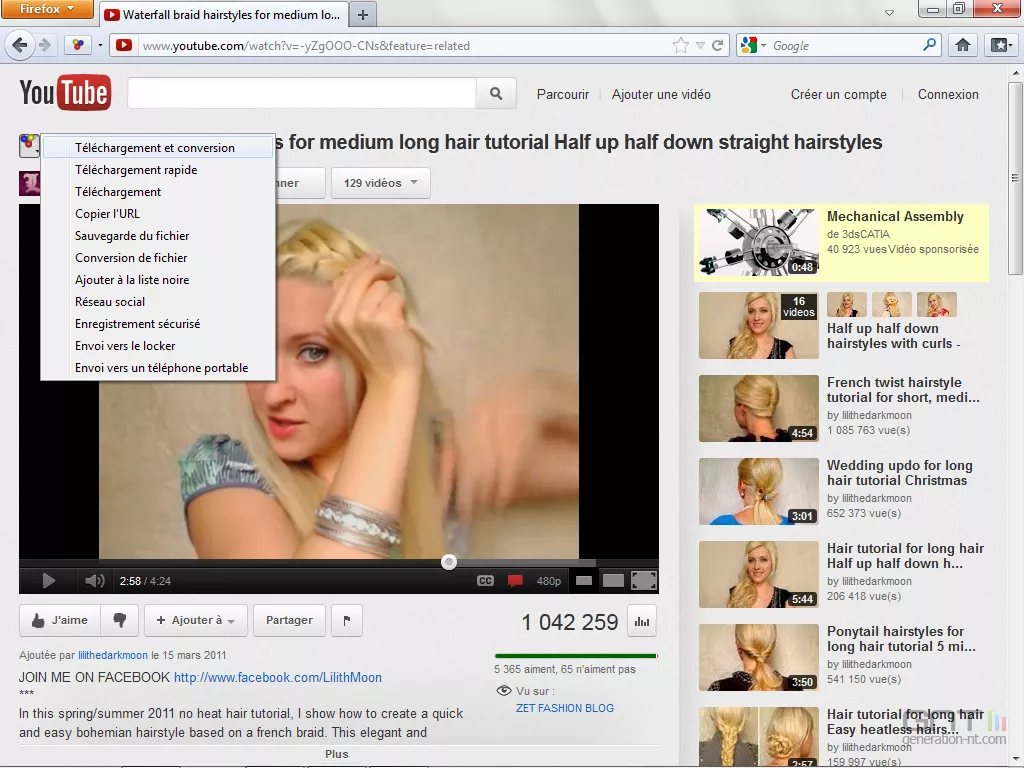This screenshot has height=768, width=1024.
Task: Select Copier l'URL from the menu
Action: (x=109, y=213)
